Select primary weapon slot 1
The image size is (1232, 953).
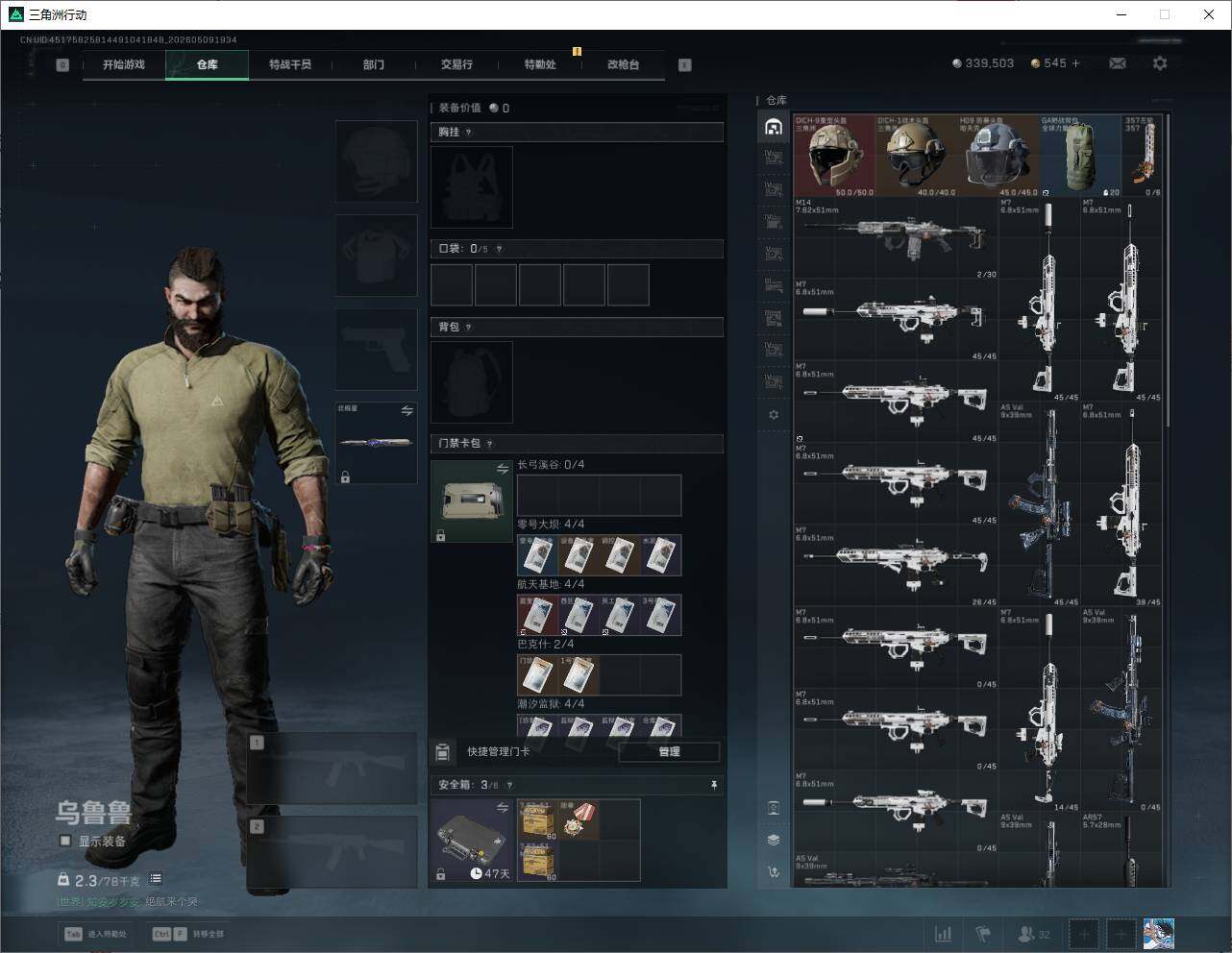(333, 769)
